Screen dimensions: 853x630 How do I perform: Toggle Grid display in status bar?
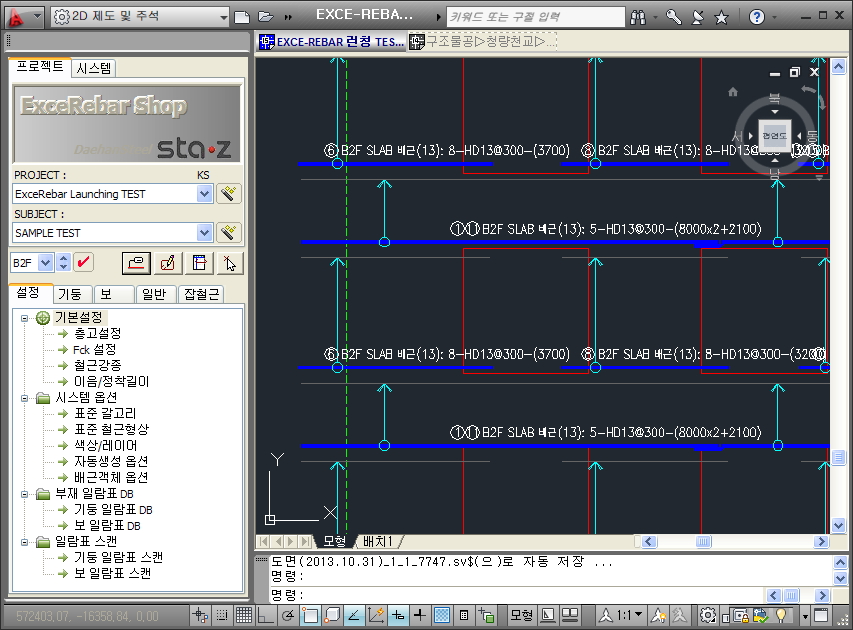pos(244,615)
